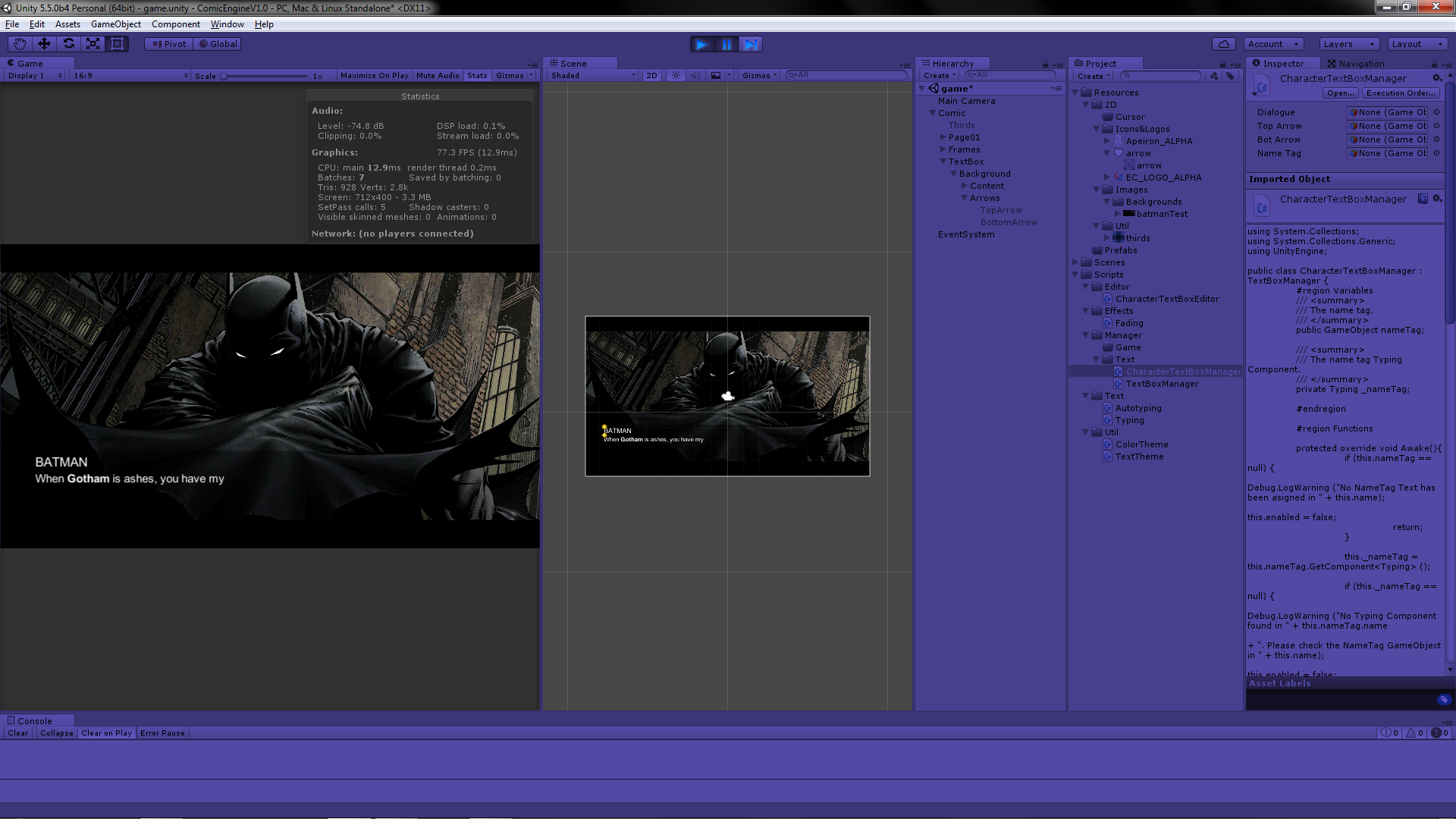Image resolution: width=1456 pixels, height=819 pixels.
Task: Lock the Project panel
Action: click(1222, 64)
